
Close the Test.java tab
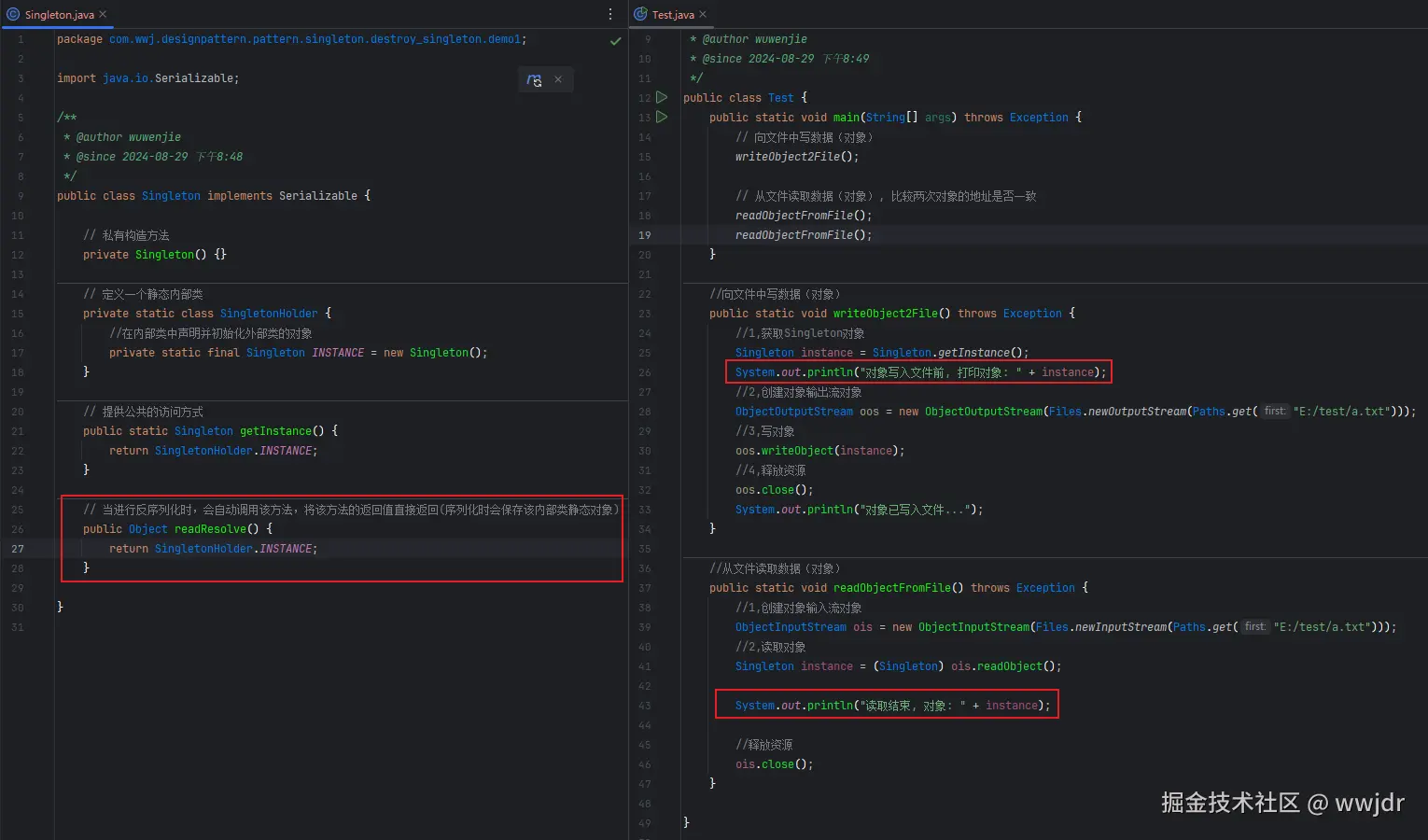(703, 14)
